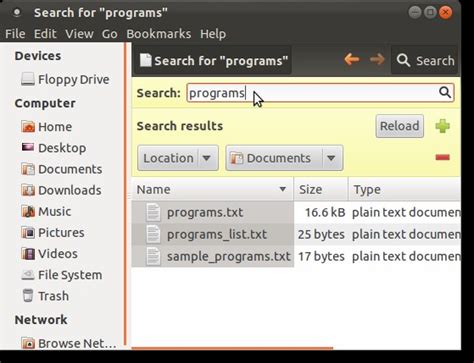Click the sample_programs.txt file icon
This screenshot has height=363, width=474.
coord(153,257)
